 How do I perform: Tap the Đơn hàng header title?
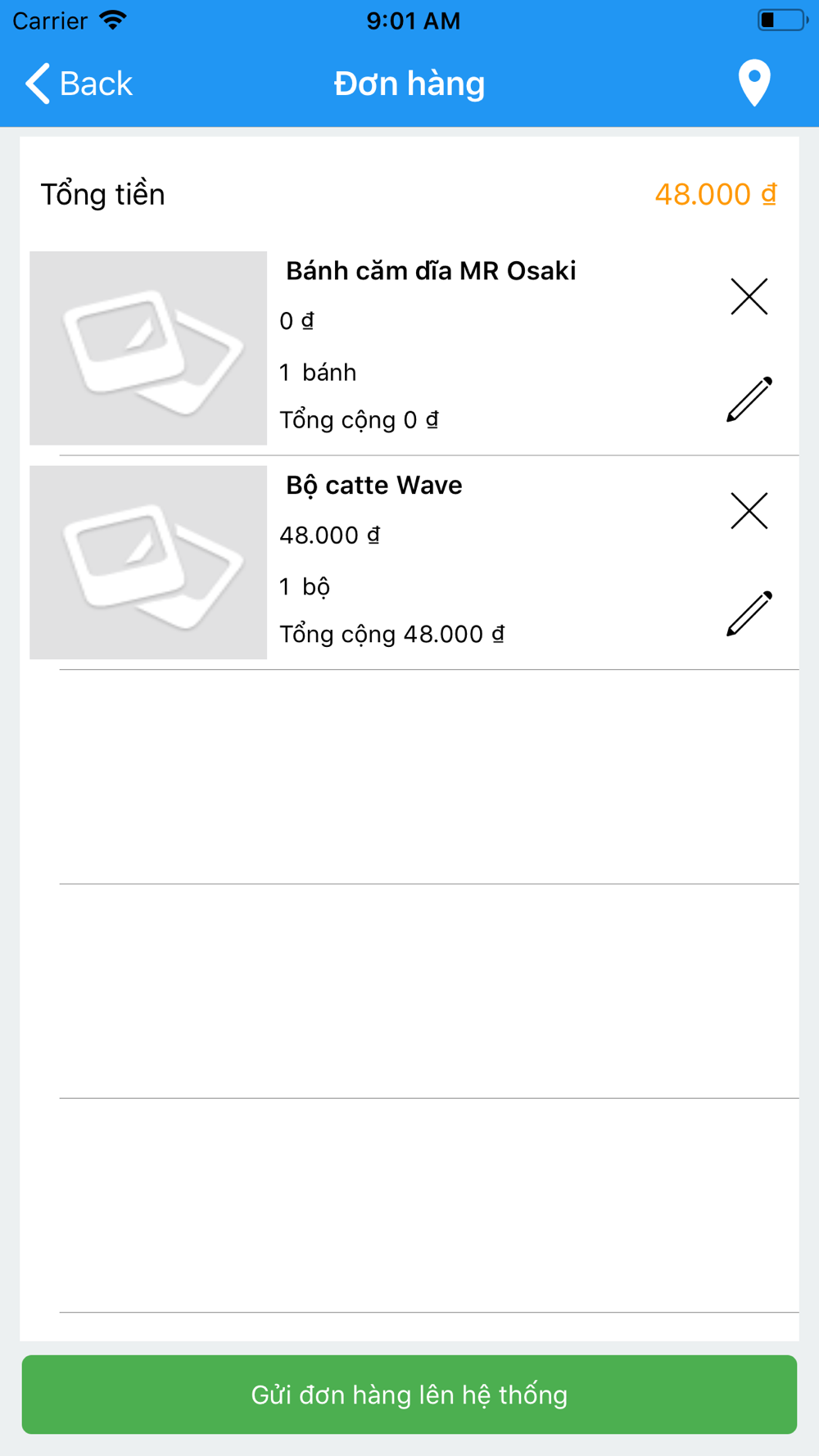(x=409, y=84)
